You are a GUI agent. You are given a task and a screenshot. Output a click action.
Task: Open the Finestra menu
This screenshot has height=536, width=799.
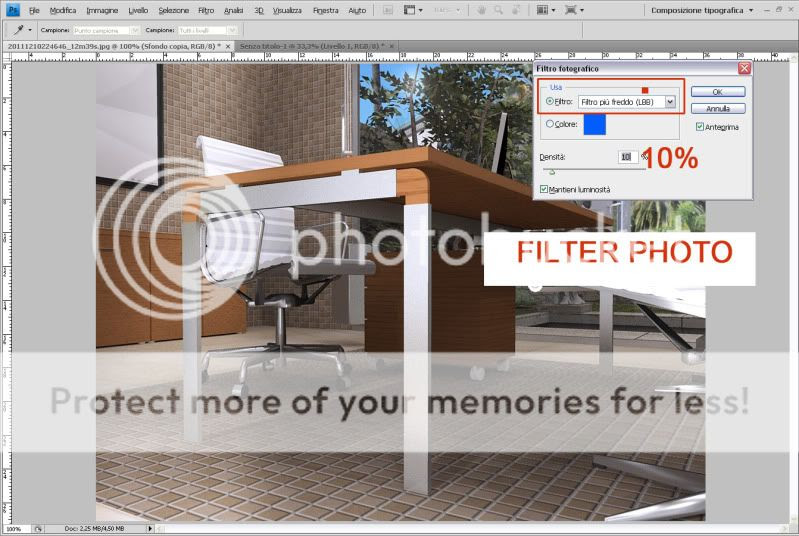(325, 10)
